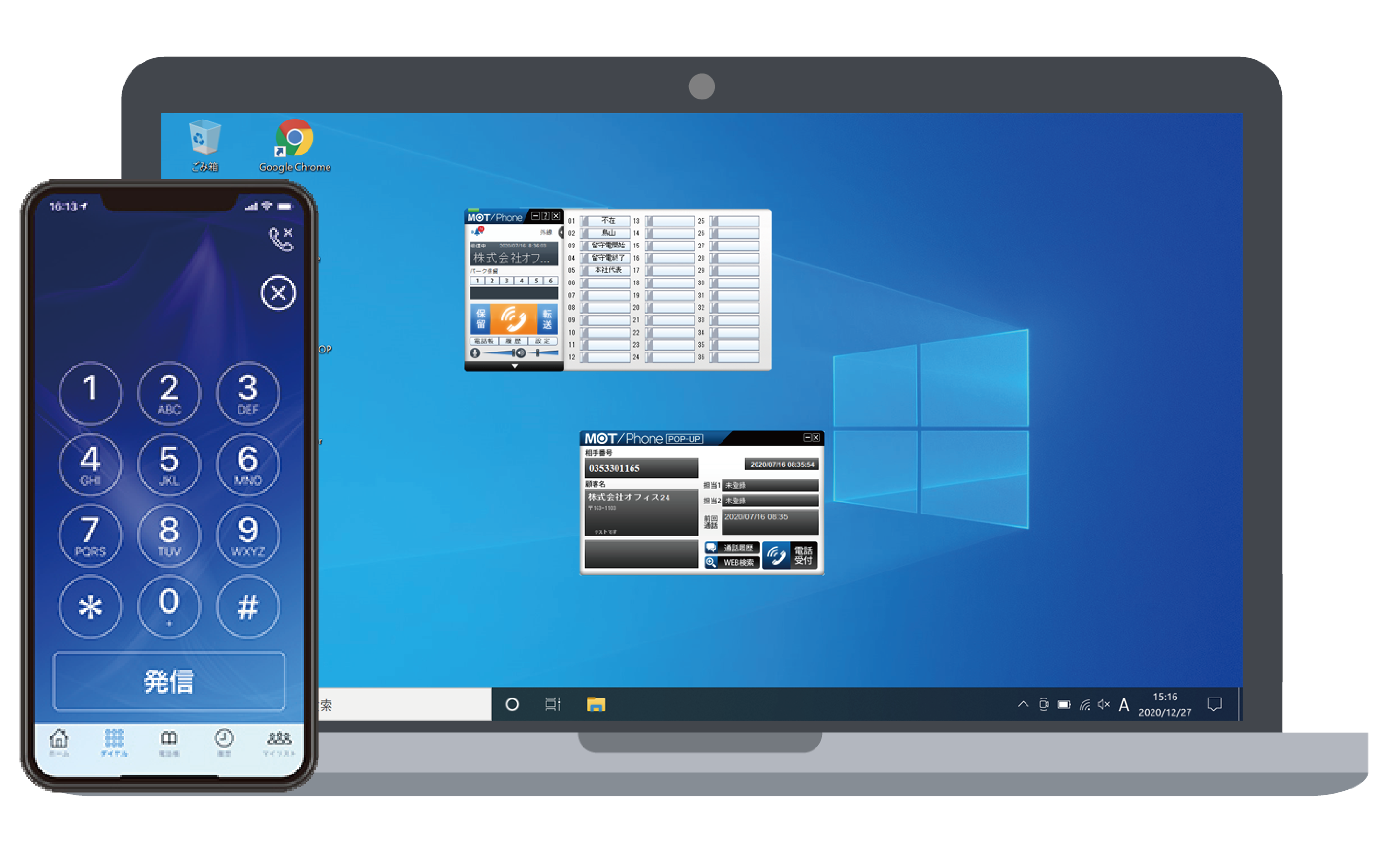Expand MOT/Phone bottom down arrow
The image size is (1400, 853).
coord(514,366)
